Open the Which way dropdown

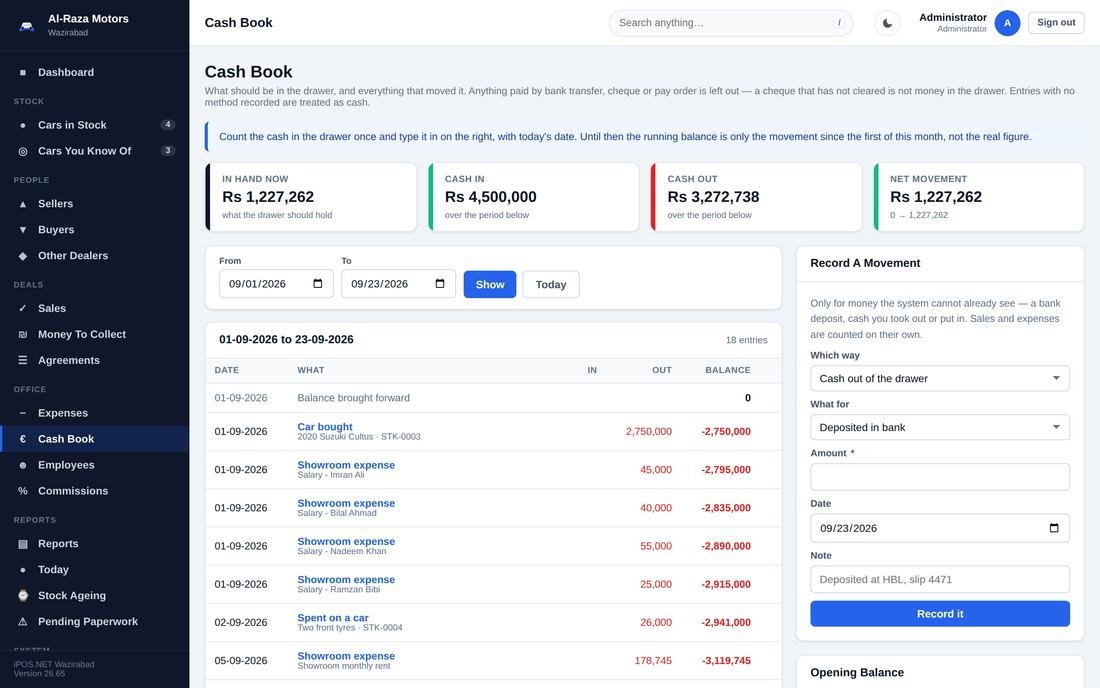[x=939, y=378]
